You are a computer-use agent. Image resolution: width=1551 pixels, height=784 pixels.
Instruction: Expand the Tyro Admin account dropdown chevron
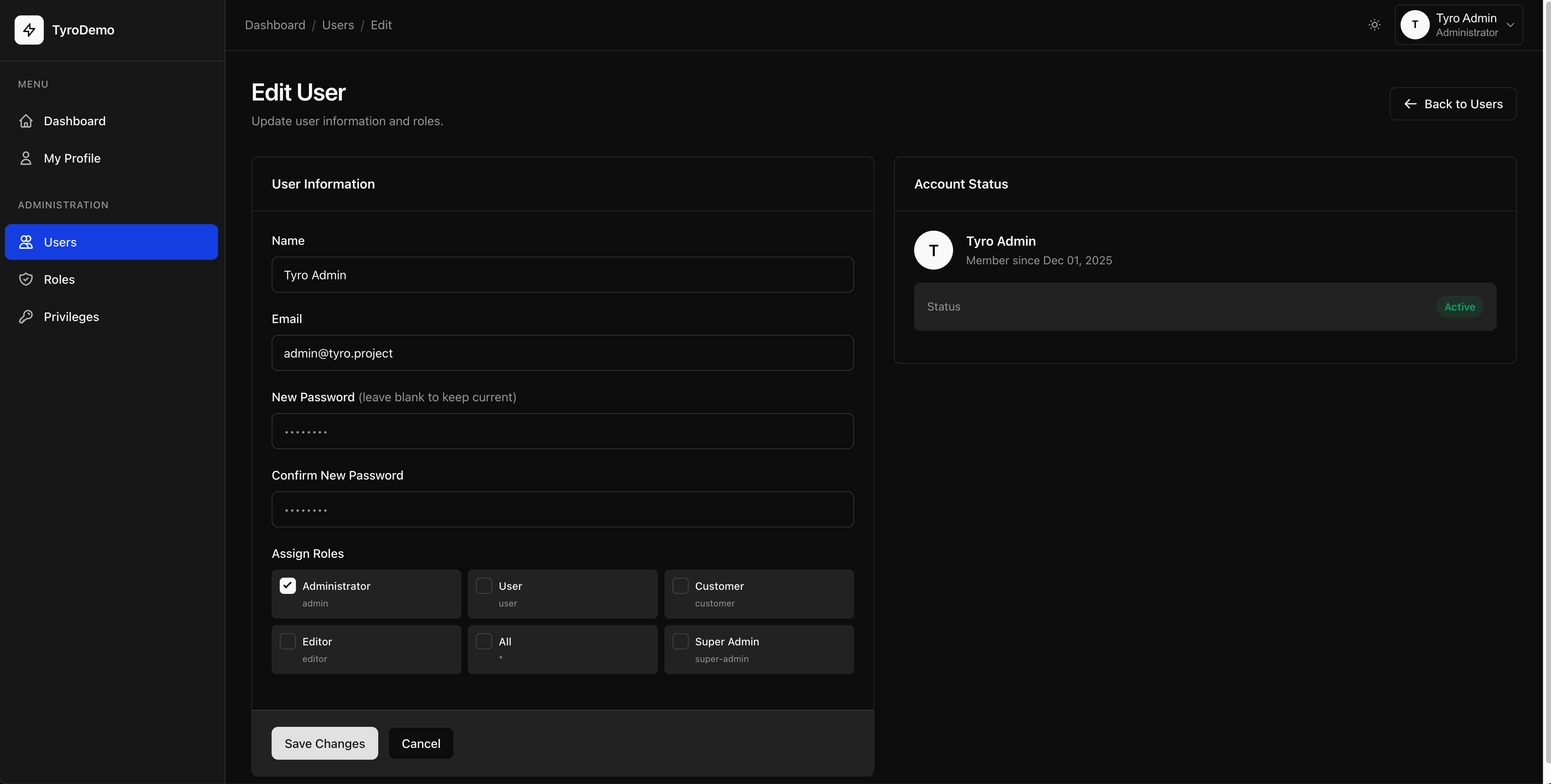(1510, 25)
